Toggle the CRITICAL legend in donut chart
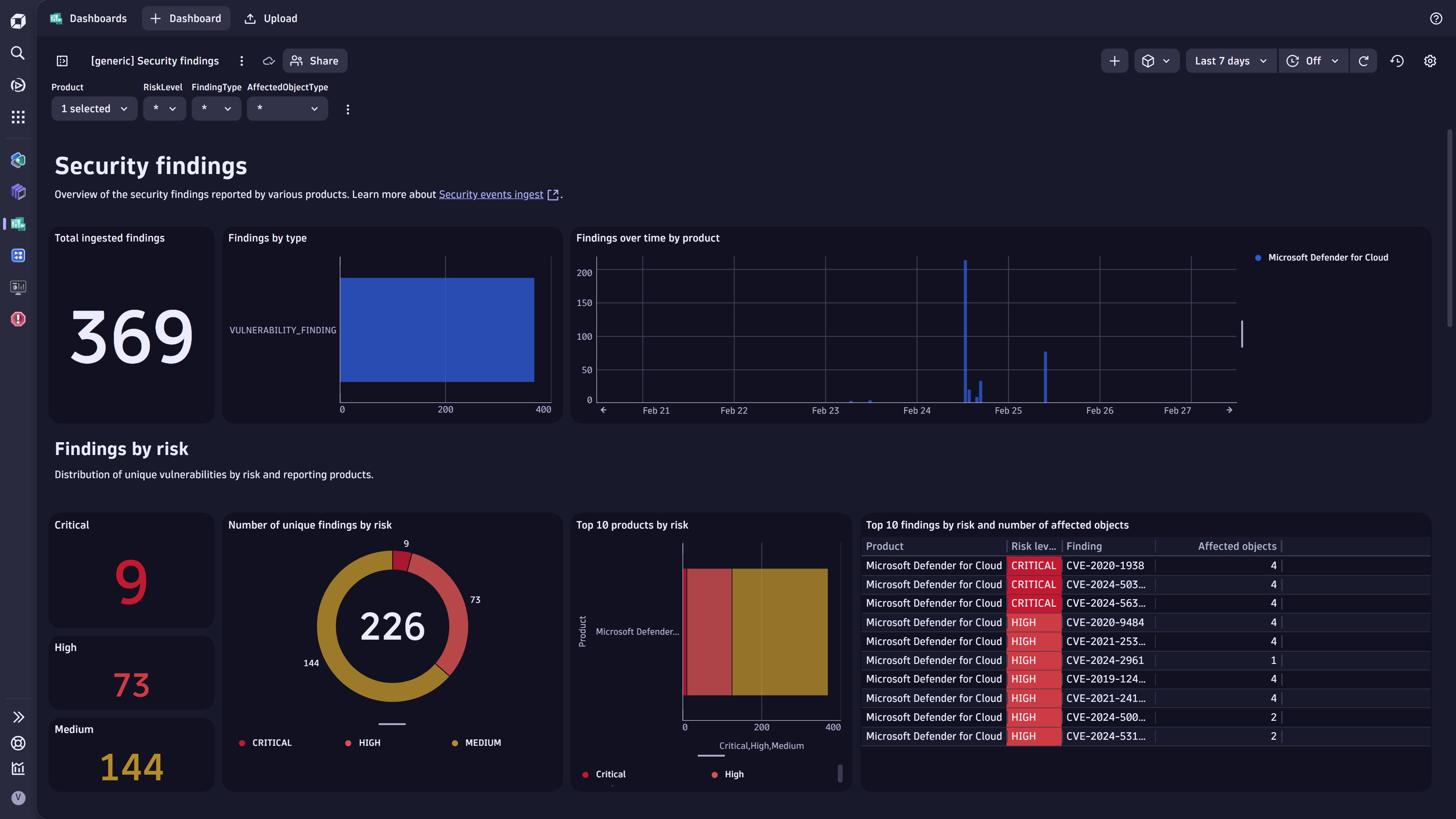The image size is (1456, 819). click(x=266, y=743)
